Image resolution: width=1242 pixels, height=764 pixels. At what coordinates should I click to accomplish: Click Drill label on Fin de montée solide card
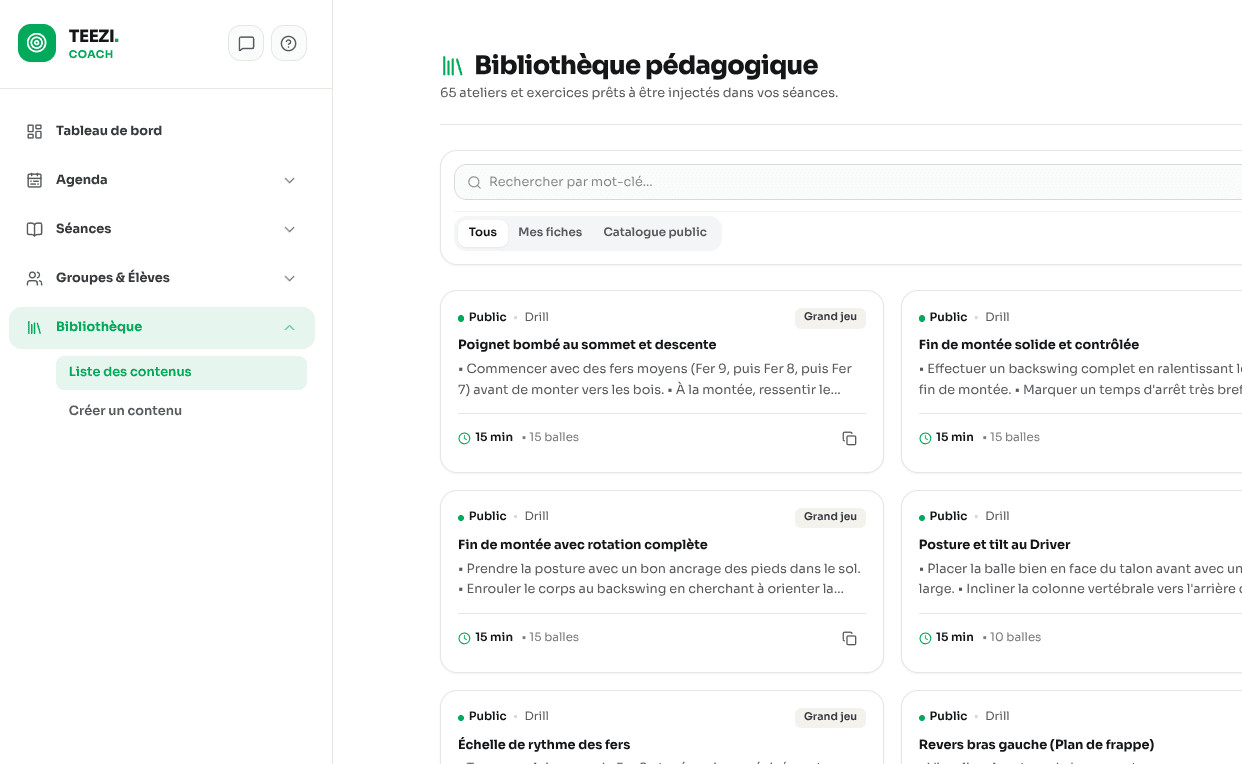tap(997, 317)
